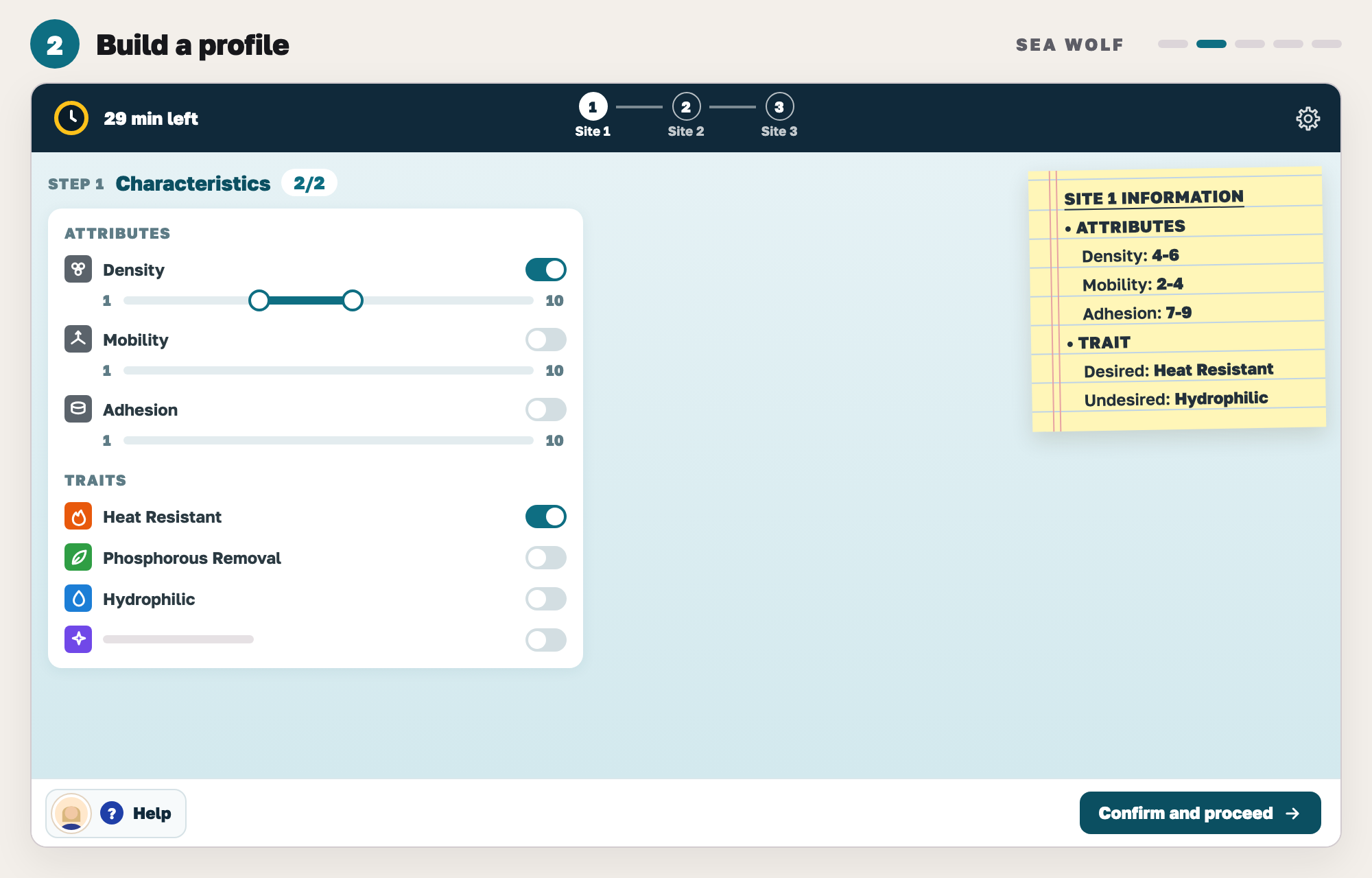The width and height of the screenshot is (1372, 878).
Task: Switch to the Site 3 step
Action: tap(779, 115)
